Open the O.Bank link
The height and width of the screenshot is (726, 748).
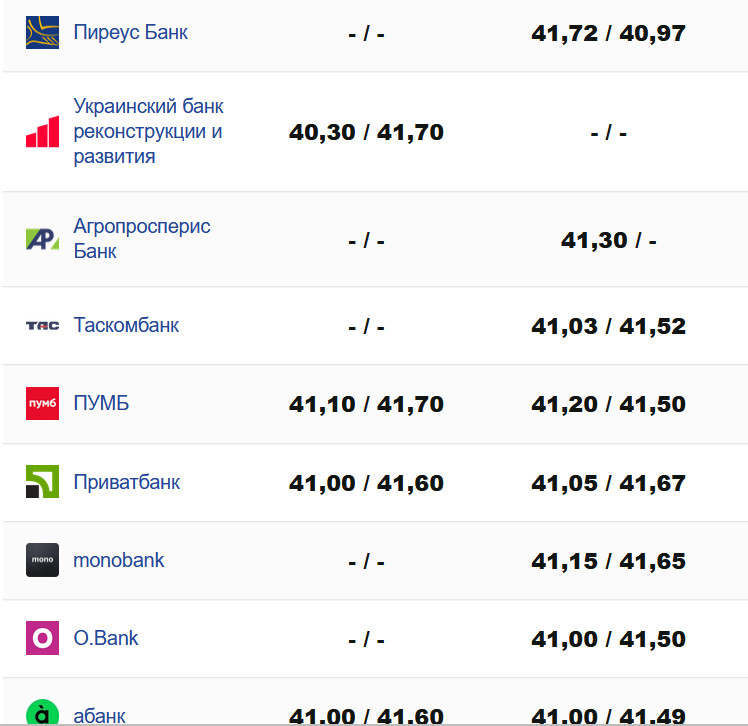pyautogui.click(x=106, y=638)
